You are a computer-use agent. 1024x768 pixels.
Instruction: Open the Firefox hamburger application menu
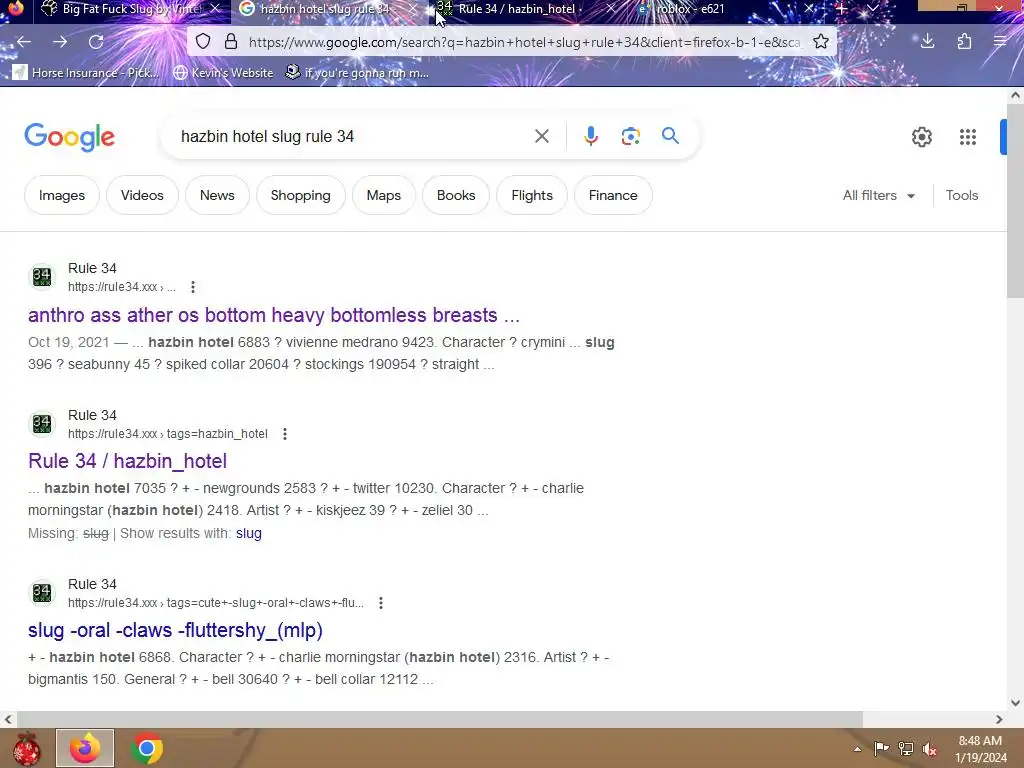click(x=999, y=42)
